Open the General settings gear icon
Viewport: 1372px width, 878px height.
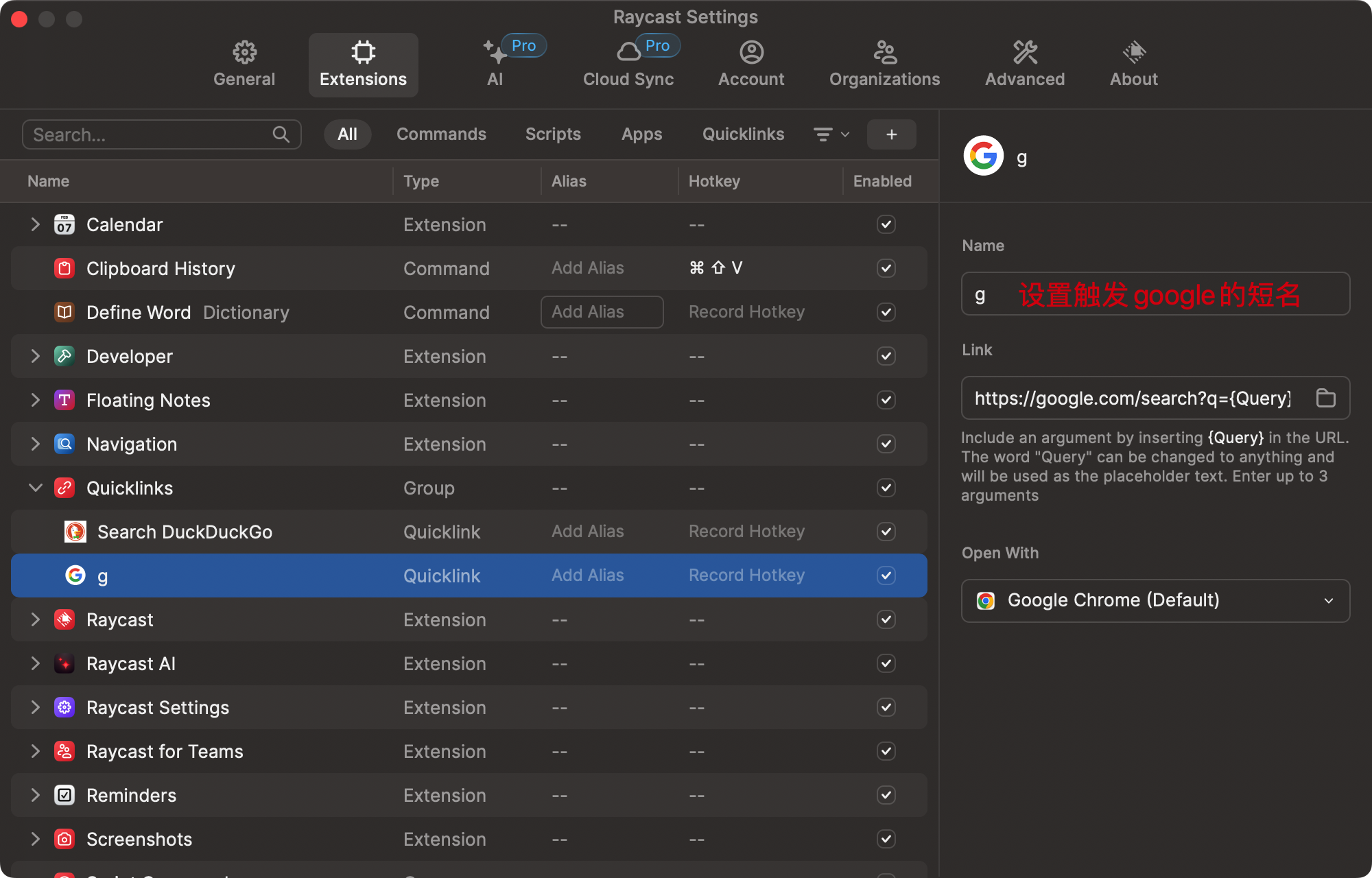[244, 52]
